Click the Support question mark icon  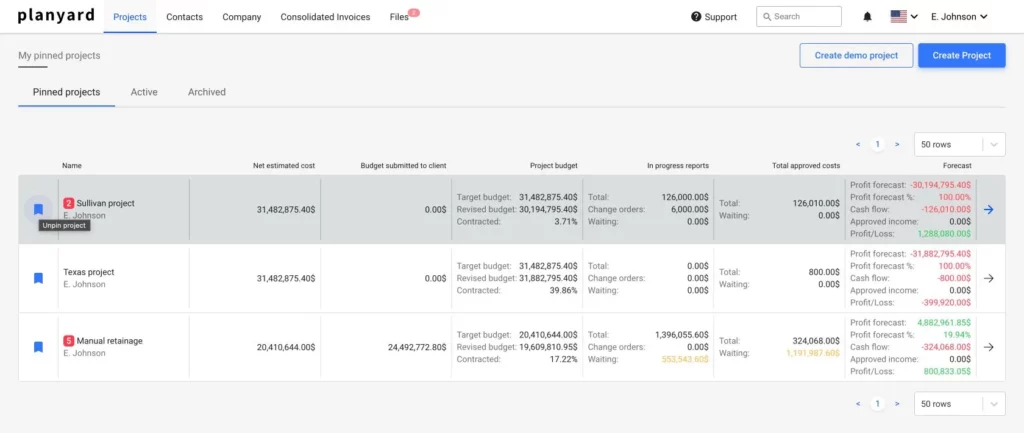[x=696, y=17]
